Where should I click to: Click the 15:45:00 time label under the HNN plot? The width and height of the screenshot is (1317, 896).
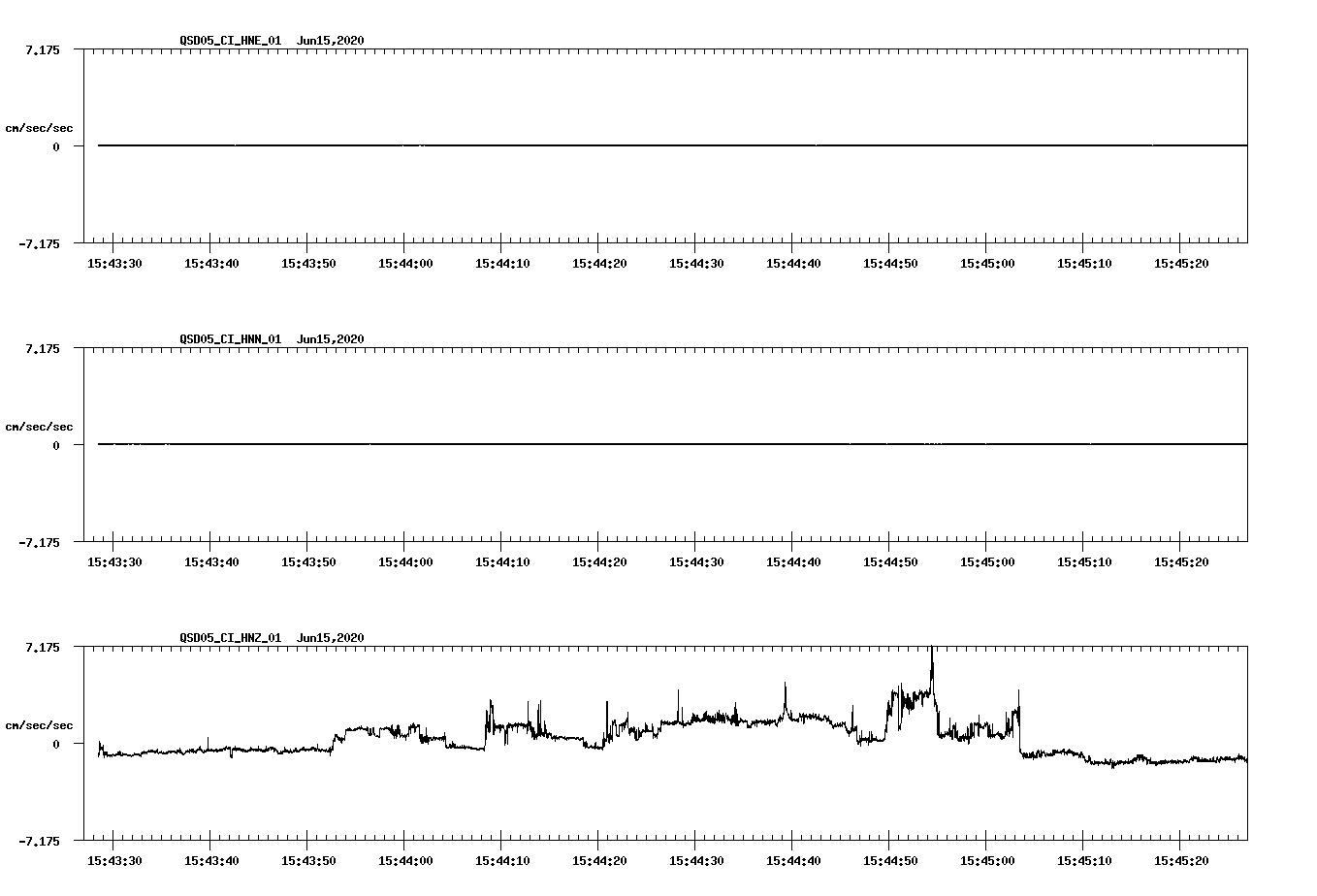pyautogui.click(x=987, y=561)
